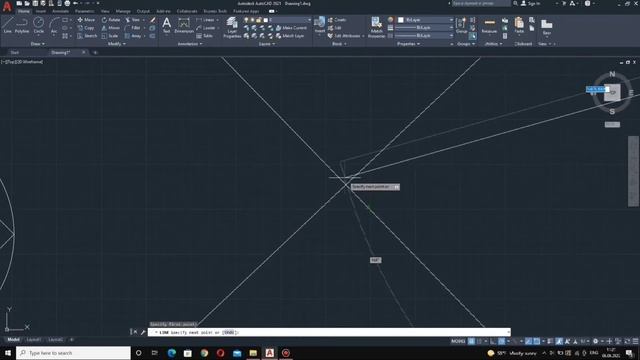
Task: Expand the Block panel
Action: coord(339,44)
